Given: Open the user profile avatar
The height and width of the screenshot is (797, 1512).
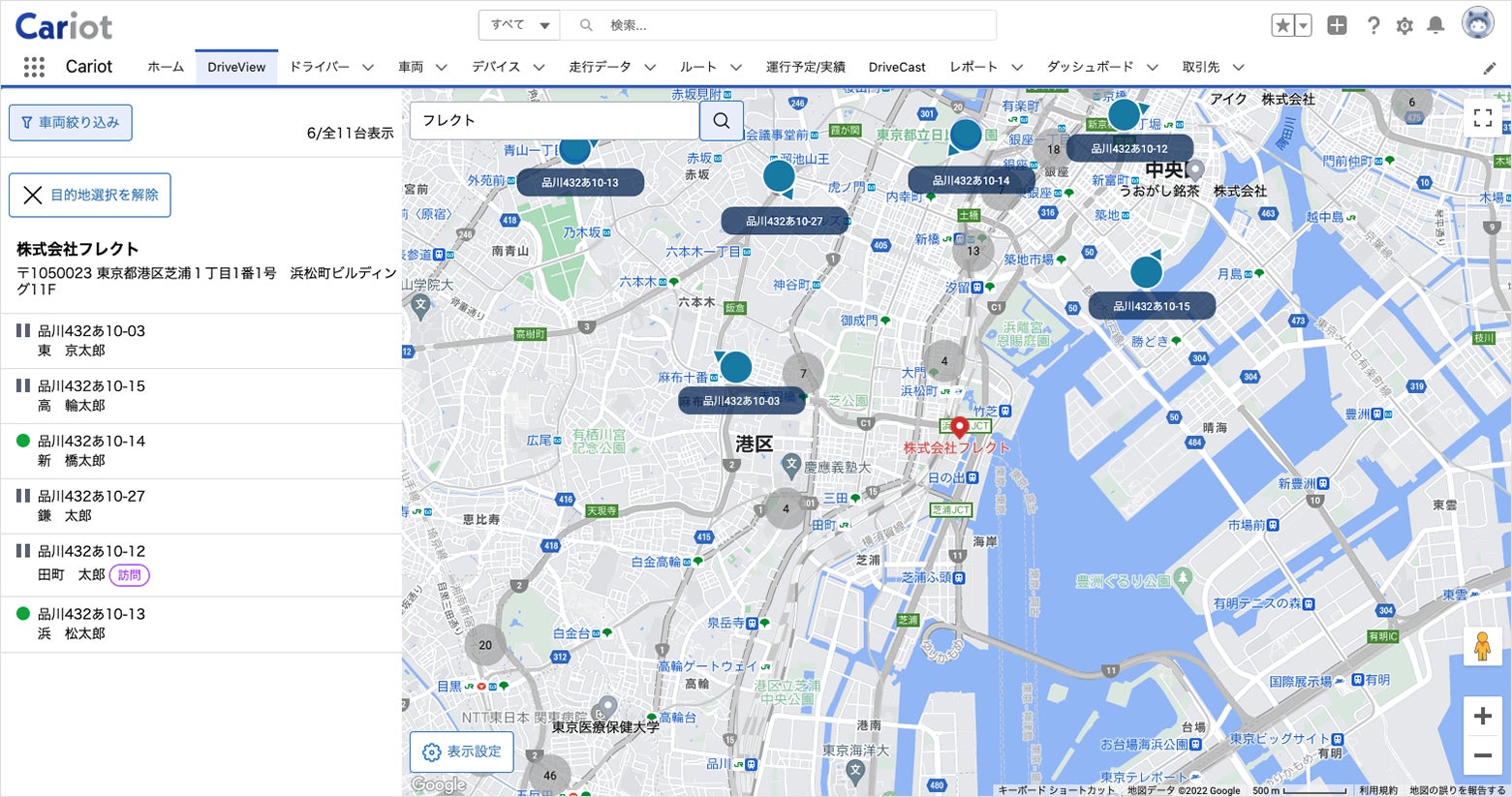Looking at the screenshot, I should [1478, 23].
